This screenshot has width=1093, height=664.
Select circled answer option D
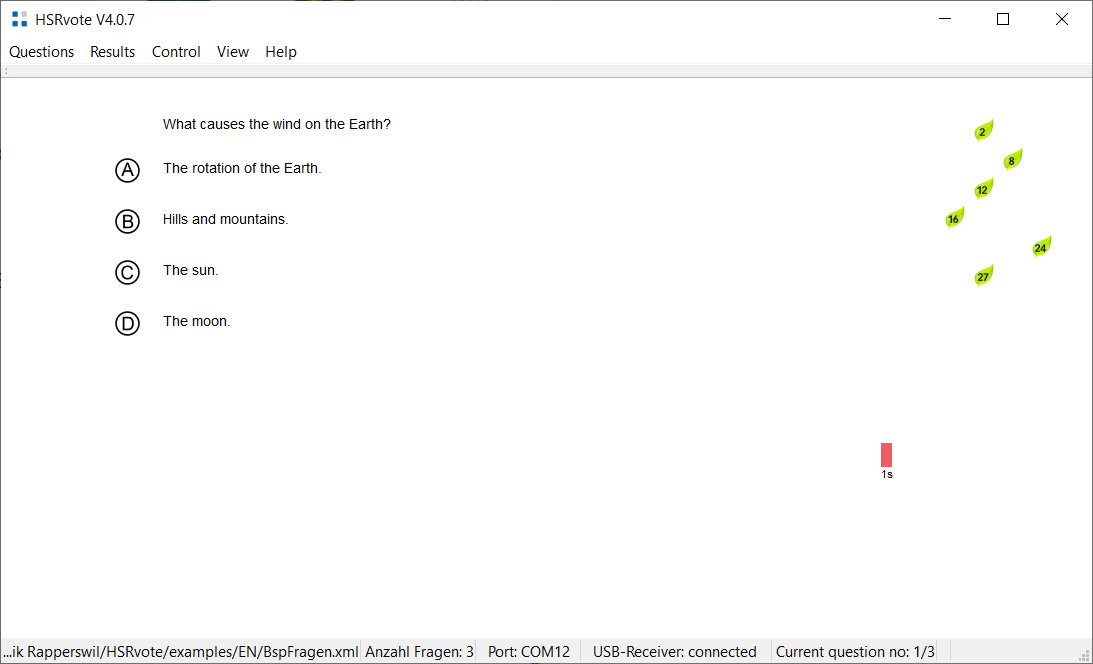click(x=127, y=323)
